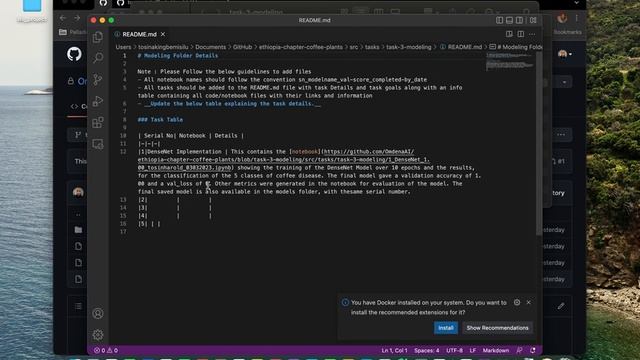Open the browser three-dot menu
This screenshot has height=360, width=640.
coord(577,18)
